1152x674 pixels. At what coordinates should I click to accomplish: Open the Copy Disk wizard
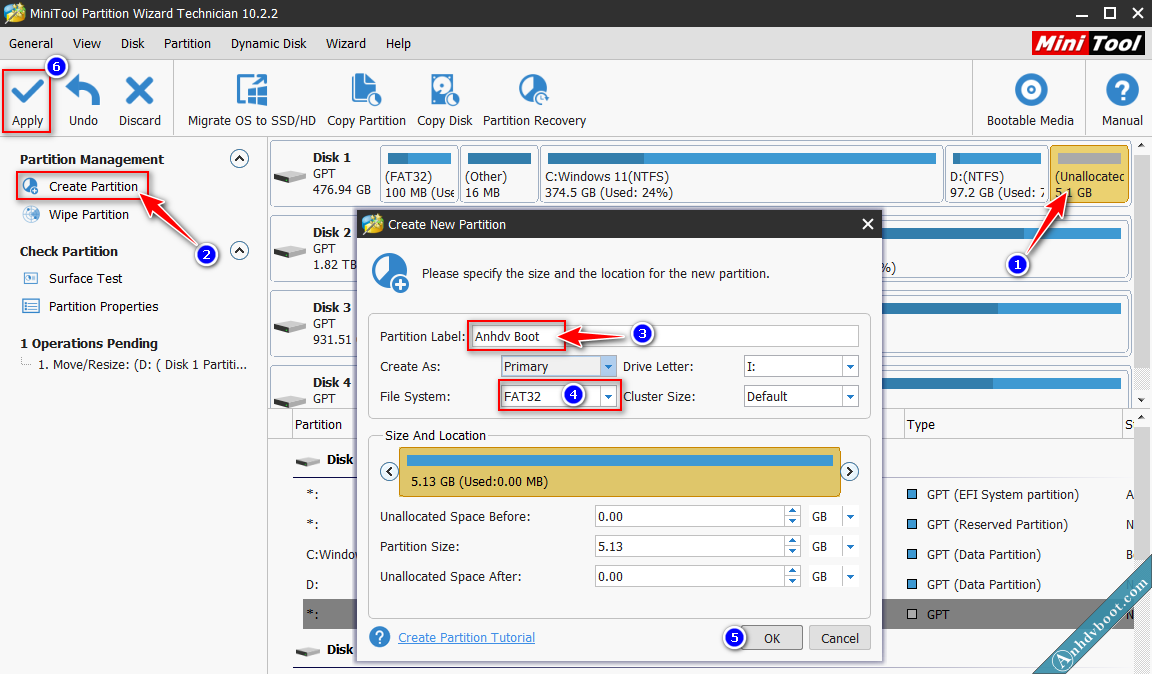point(444,101)
